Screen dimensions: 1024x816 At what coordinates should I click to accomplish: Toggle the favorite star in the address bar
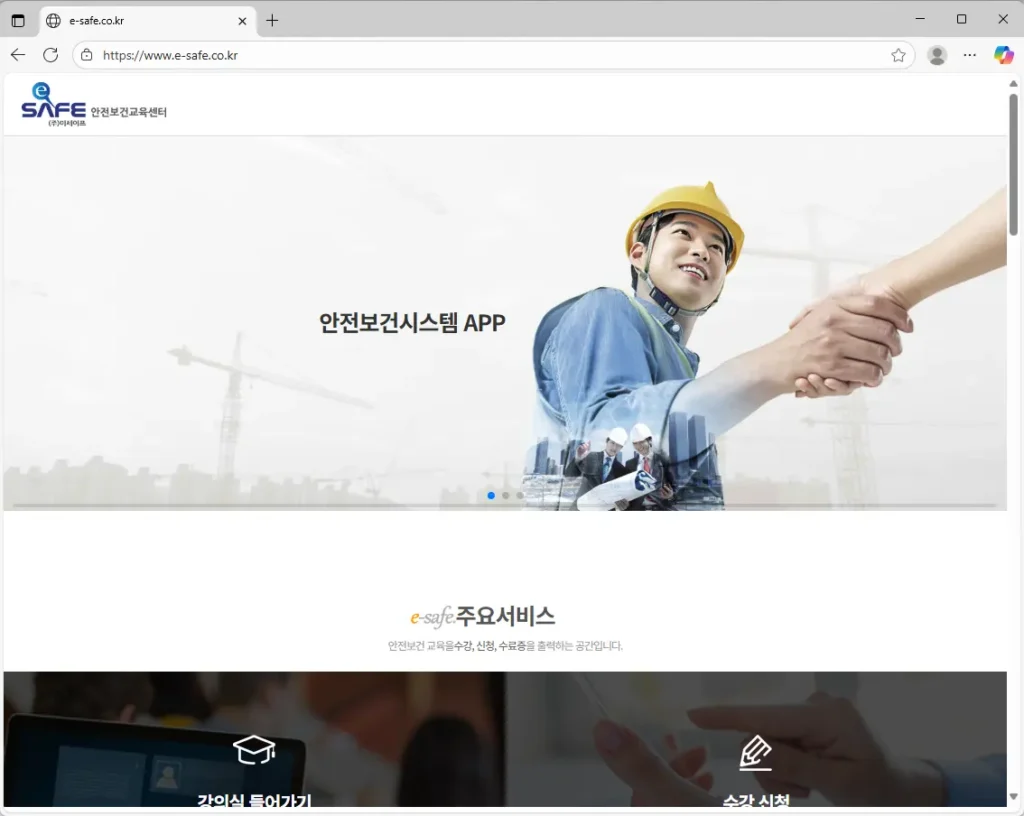[x=898, y=56]
